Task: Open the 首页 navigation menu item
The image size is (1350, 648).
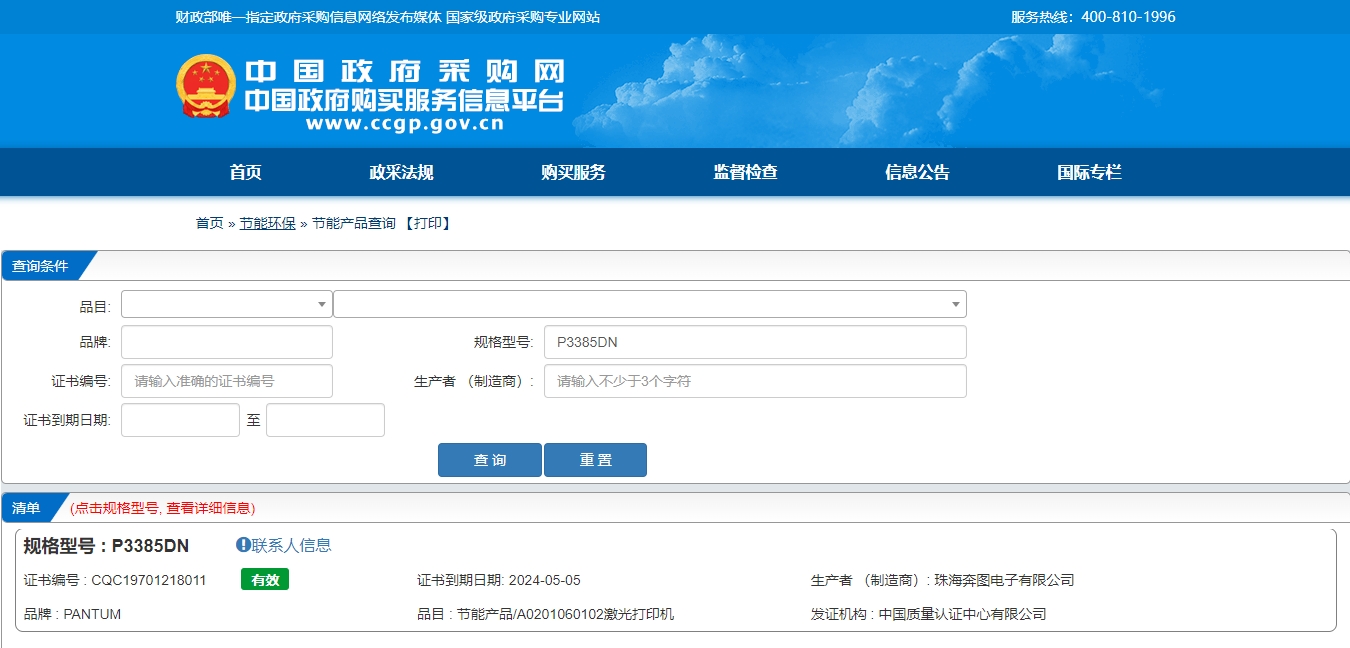Action: click(245, 172)
